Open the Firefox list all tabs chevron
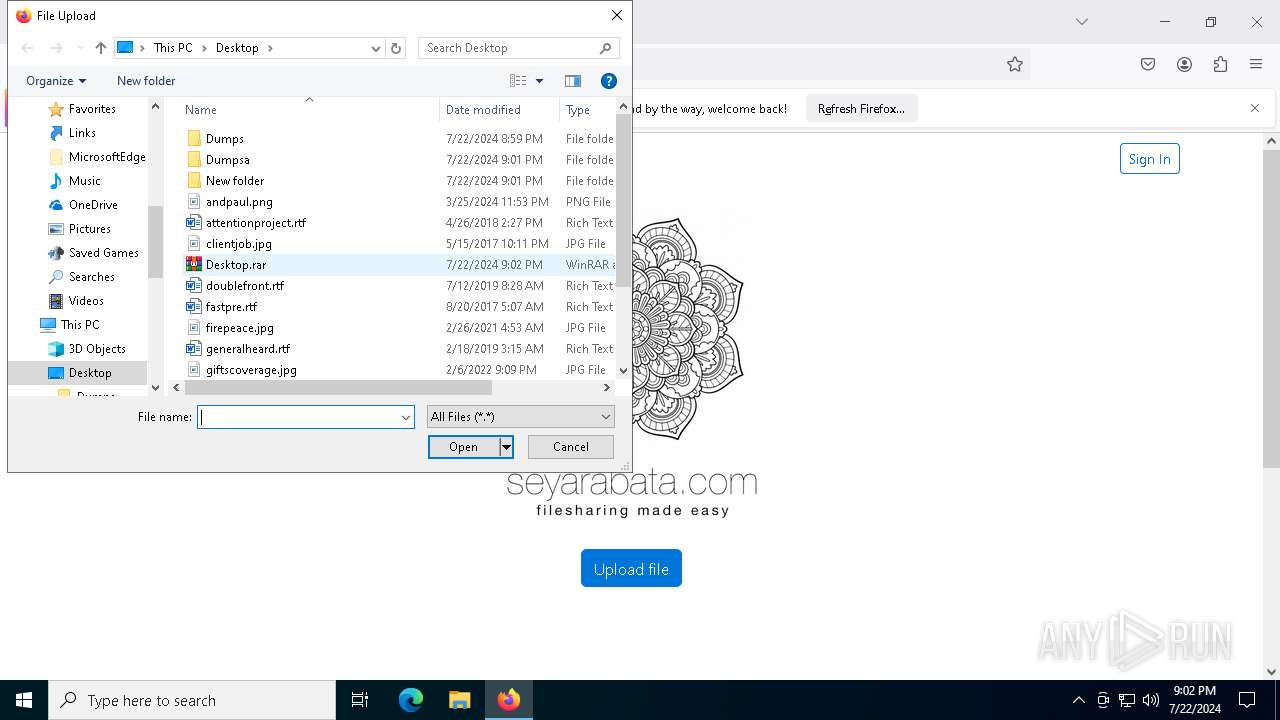 [1081, 22]
